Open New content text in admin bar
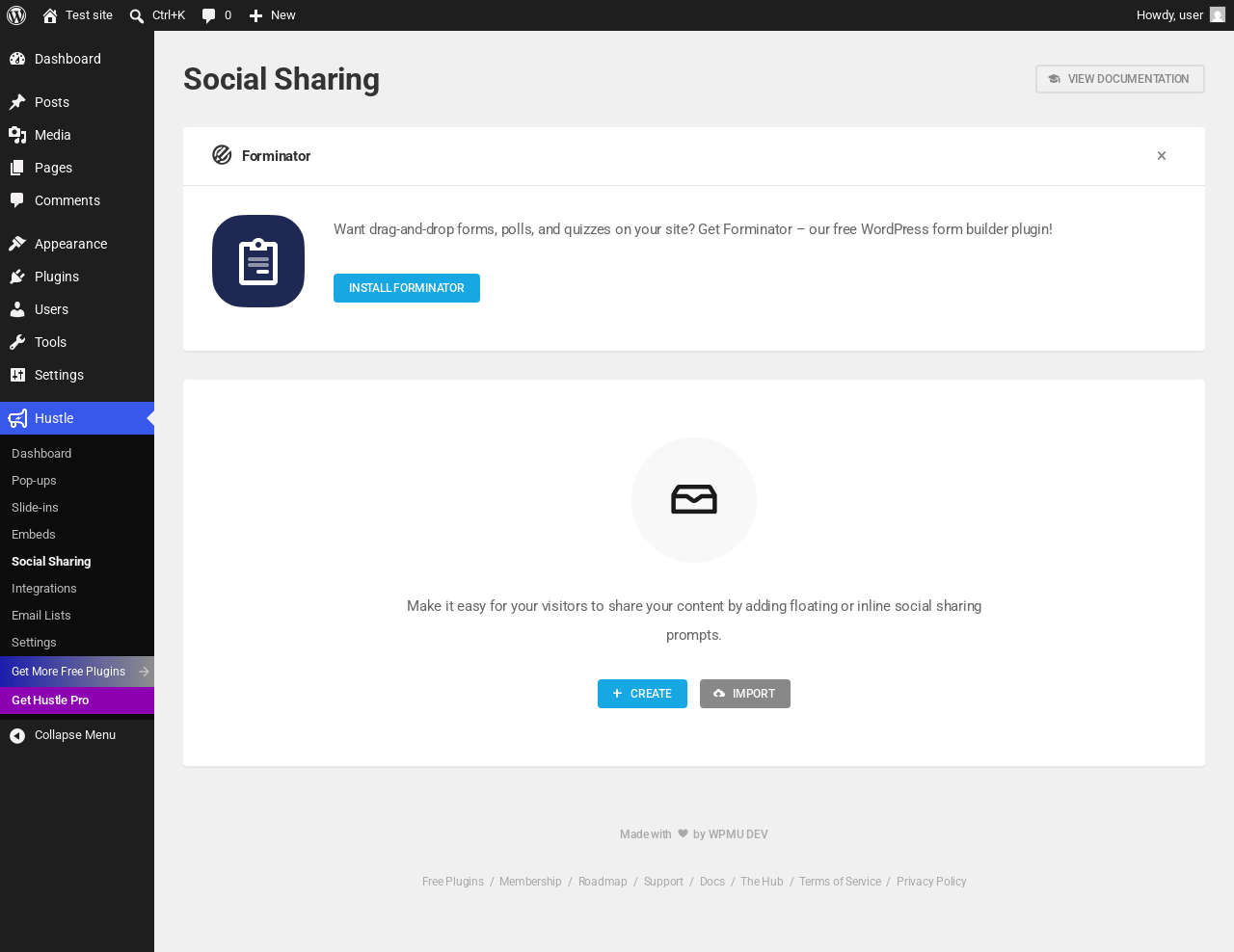The image size is (1234, 952). click(x=283, y=15)
